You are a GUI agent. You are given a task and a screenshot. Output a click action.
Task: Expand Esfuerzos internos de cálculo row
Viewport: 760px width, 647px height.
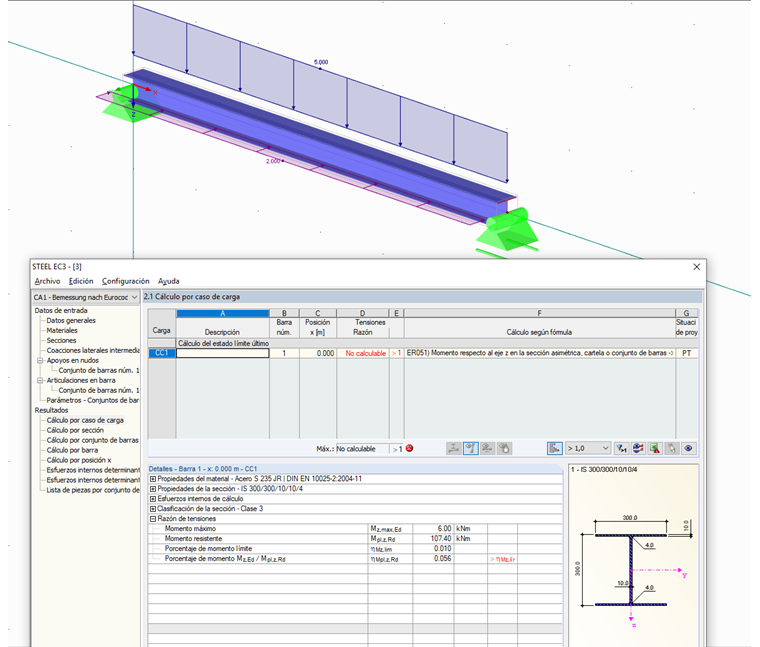pos(153,499)
